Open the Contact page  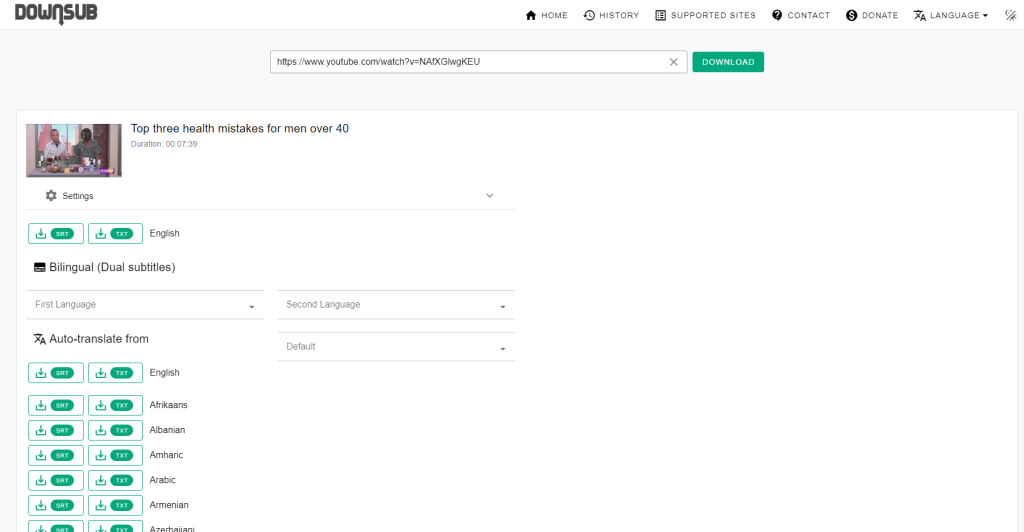(x=801, y=15)
